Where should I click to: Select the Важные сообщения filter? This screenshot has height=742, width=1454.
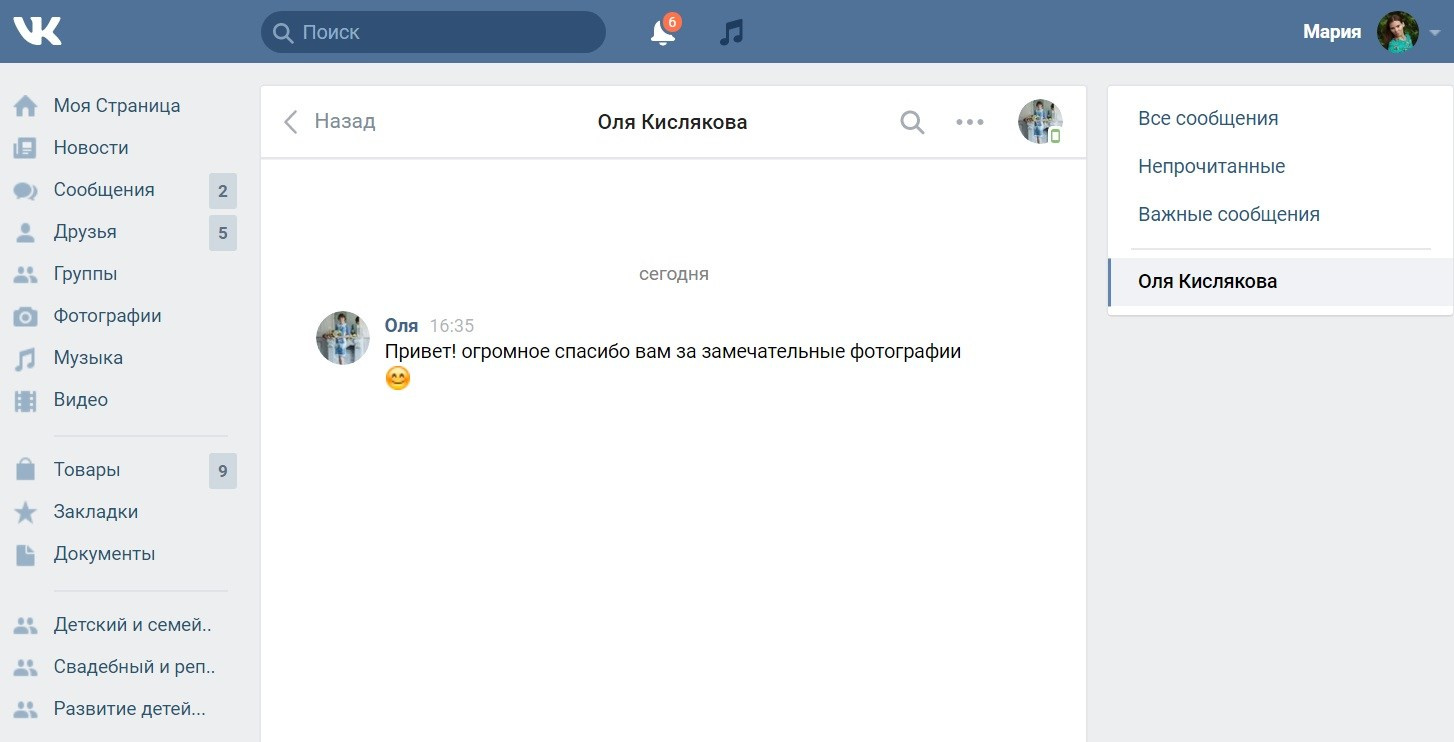coord(1228,214)
